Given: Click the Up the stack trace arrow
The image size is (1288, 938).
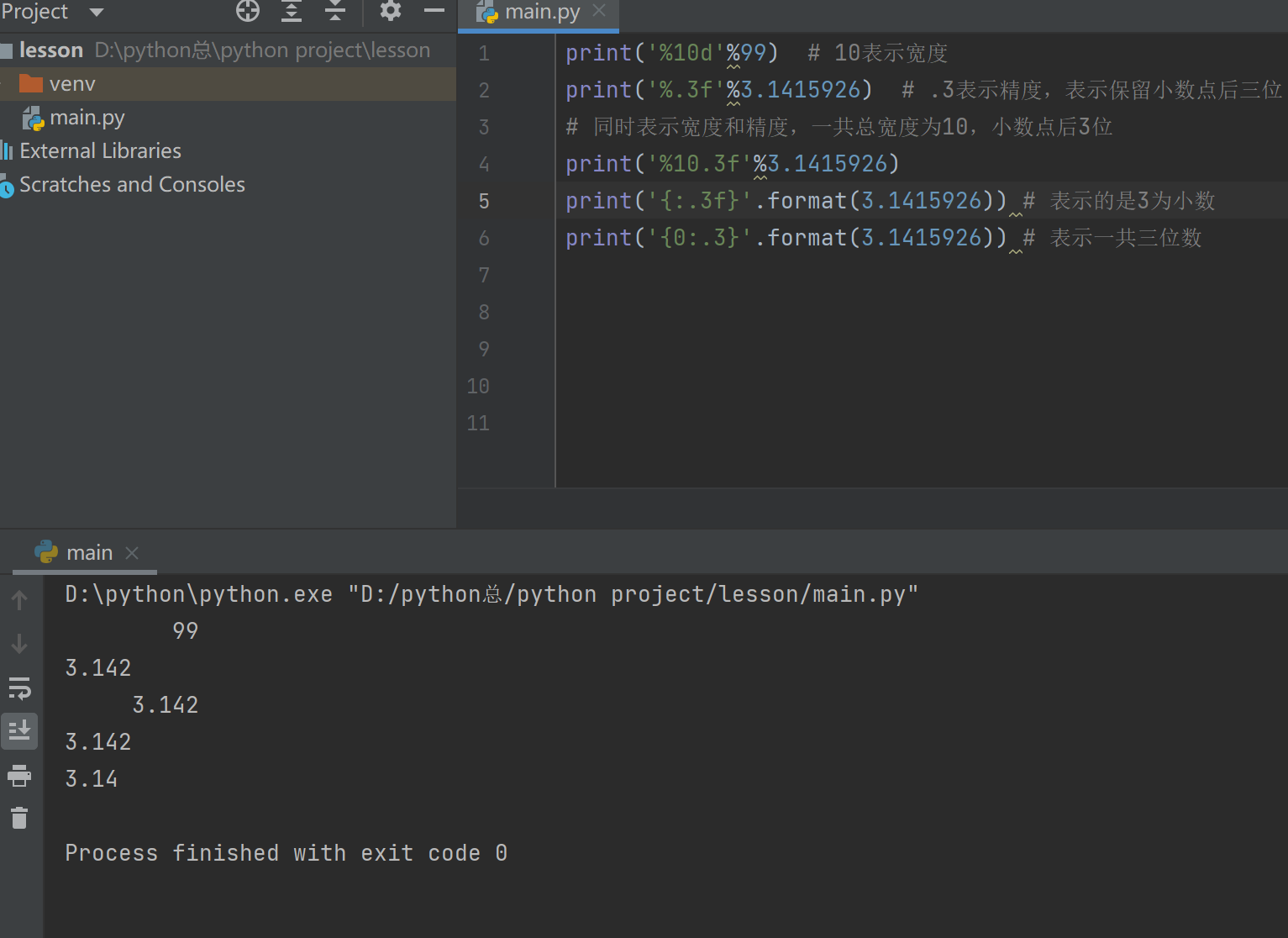Looking at the screenshot, I should click(x=19, y=600).
